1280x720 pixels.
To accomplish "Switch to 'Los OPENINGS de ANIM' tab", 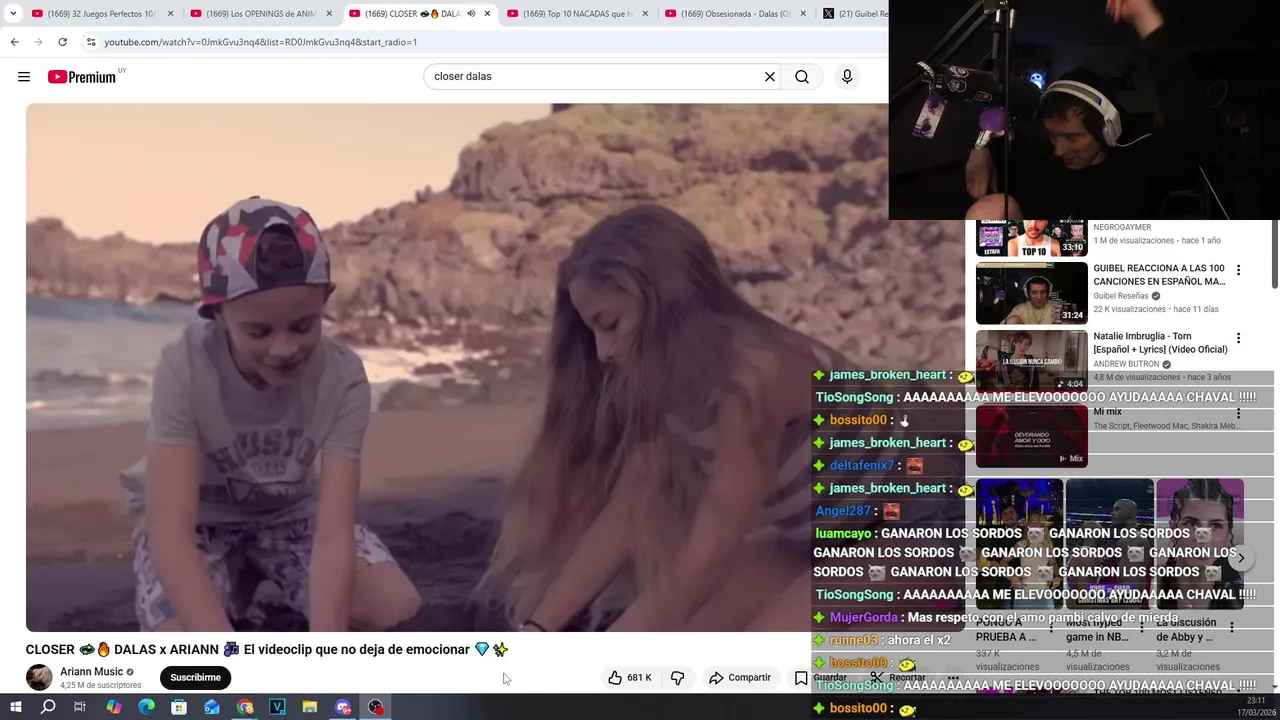I will point(263,14).
